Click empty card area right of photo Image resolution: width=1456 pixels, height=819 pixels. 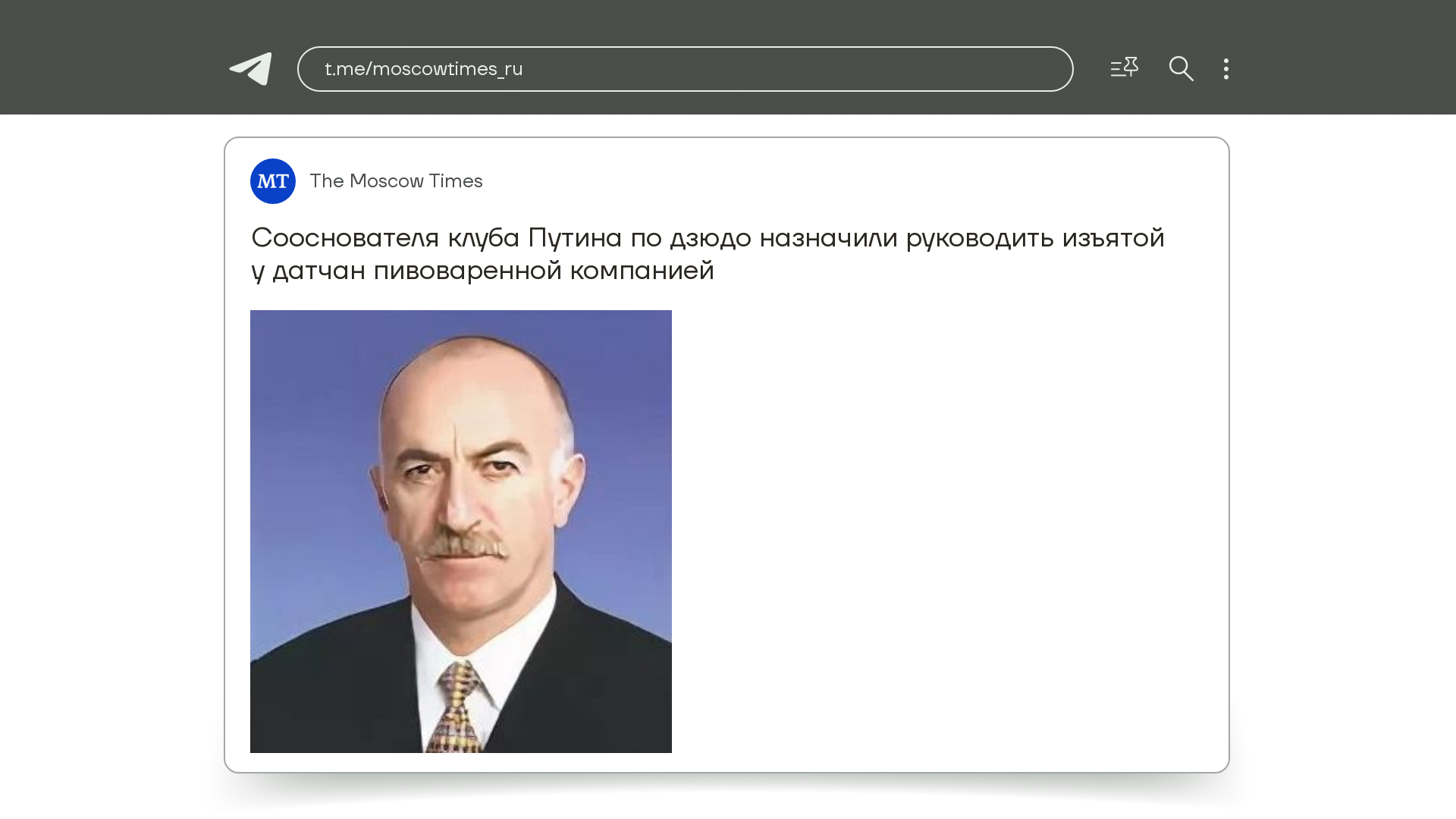(948, 531)
